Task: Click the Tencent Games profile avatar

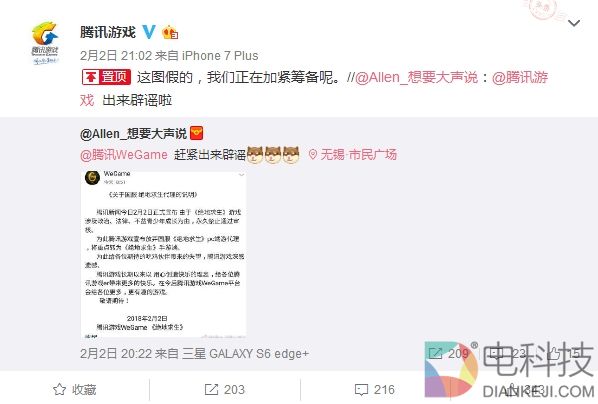Action: click(45, 43)
